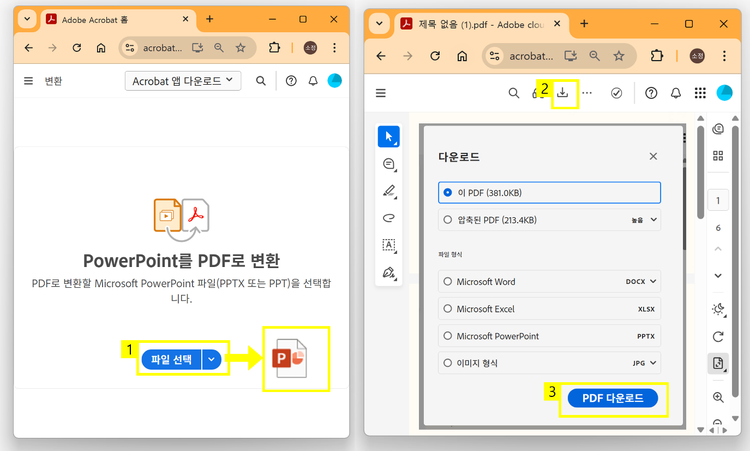Click the page fit document icon
The height and width of the screenshot is (451, 750).
[718, 363]
